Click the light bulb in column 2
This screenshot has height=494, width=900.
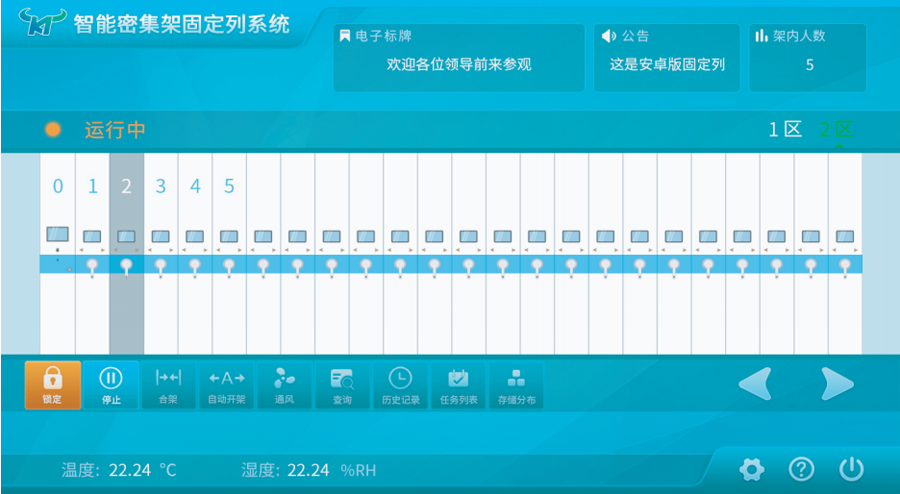coord(126,267)
